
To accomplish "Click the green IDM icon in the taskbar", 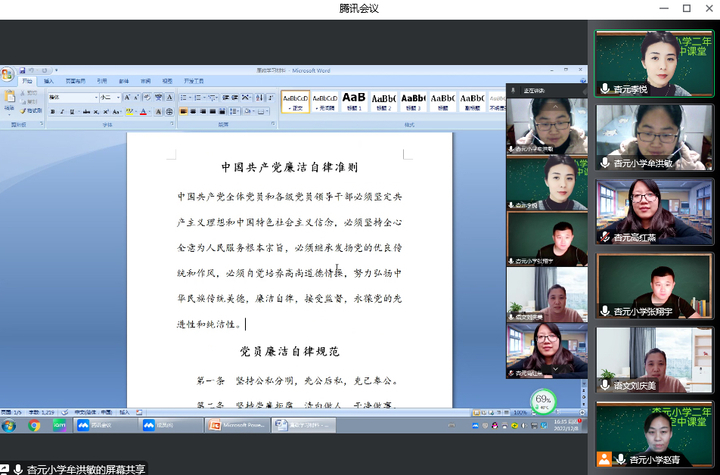I will pos(60,425).
